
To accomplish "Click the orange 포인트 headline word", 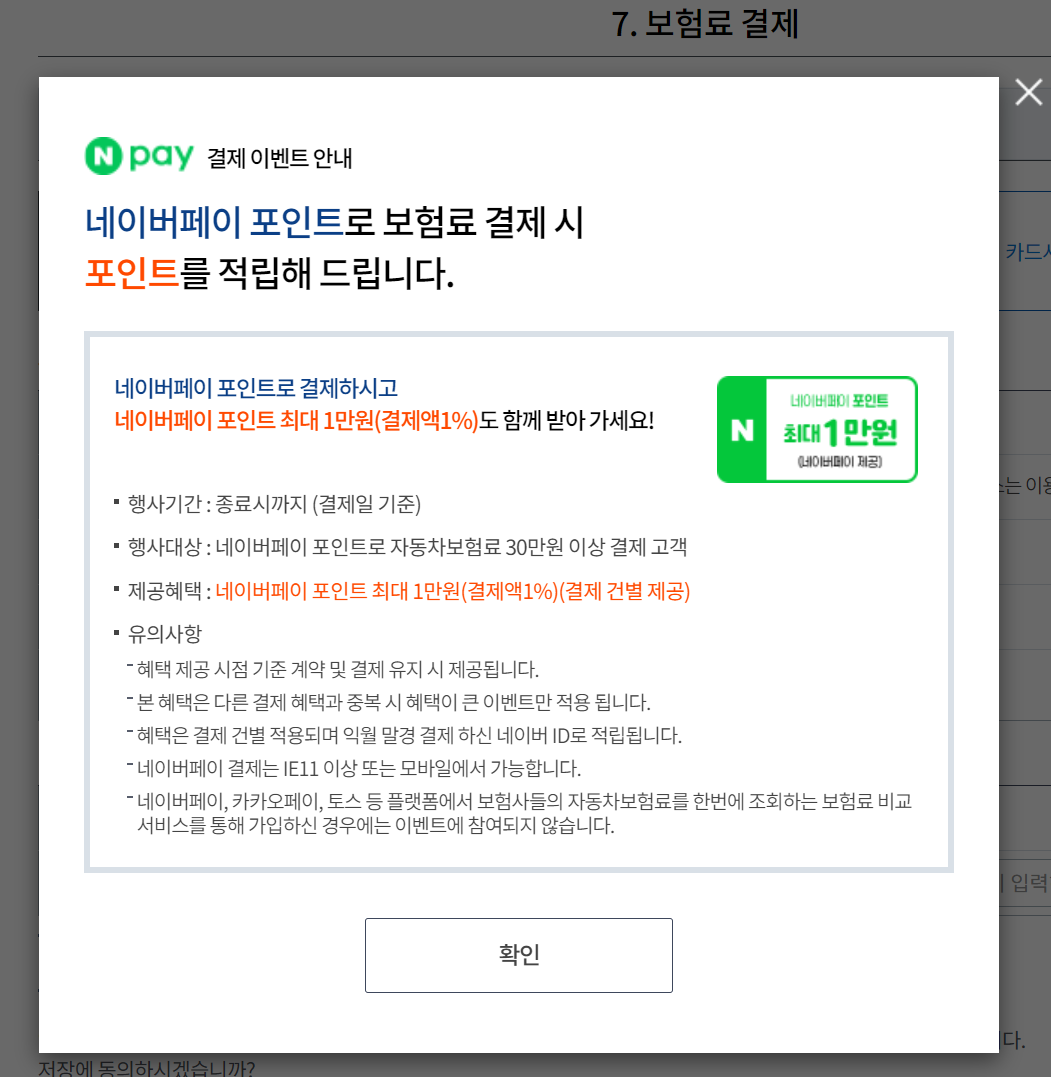I will point(132,273).
